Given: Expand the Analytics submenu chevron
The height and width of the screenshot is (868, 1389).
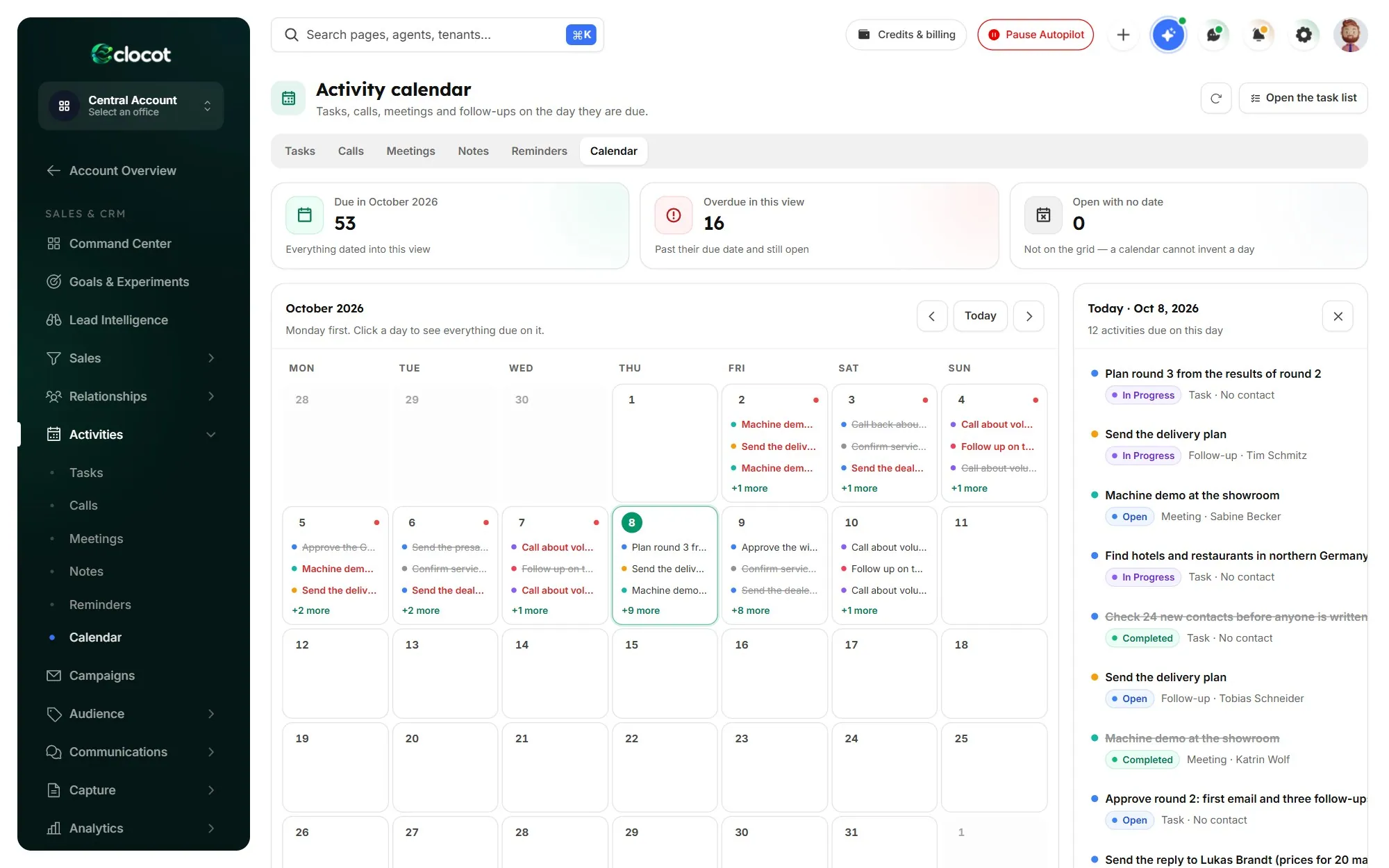Looking at the screenshot, I should (x=211, y=828).
